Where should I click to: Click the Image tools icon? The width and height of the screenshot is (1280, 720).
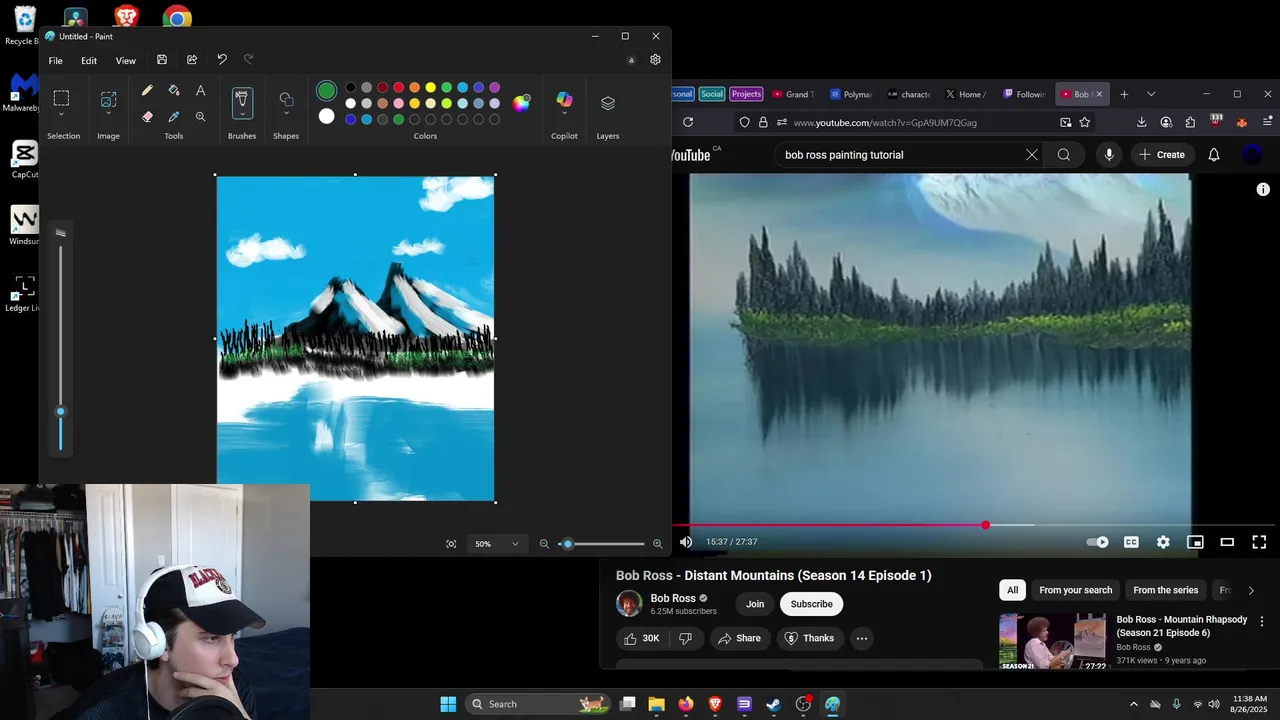click(x=108, y=98)
